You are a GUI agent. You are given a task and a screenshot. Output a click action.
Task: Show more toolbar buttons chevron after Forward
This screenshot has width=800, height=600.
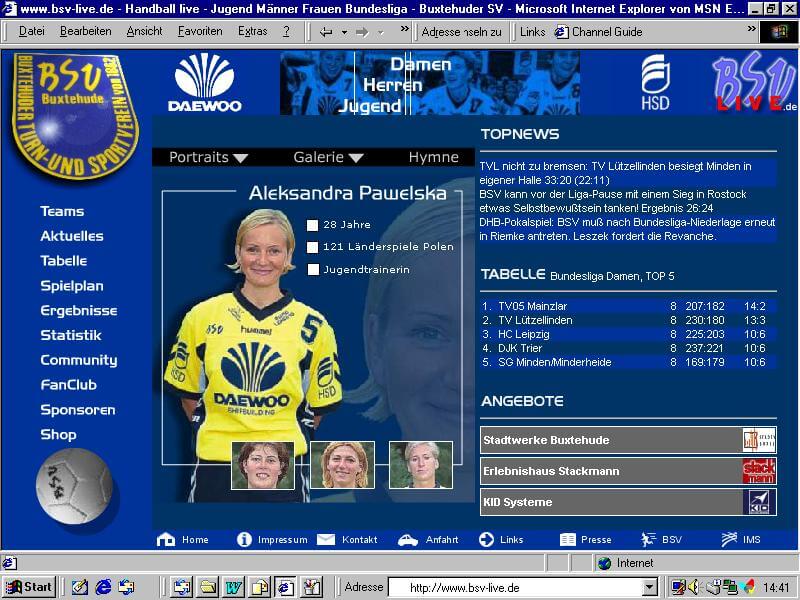point(405,29)
